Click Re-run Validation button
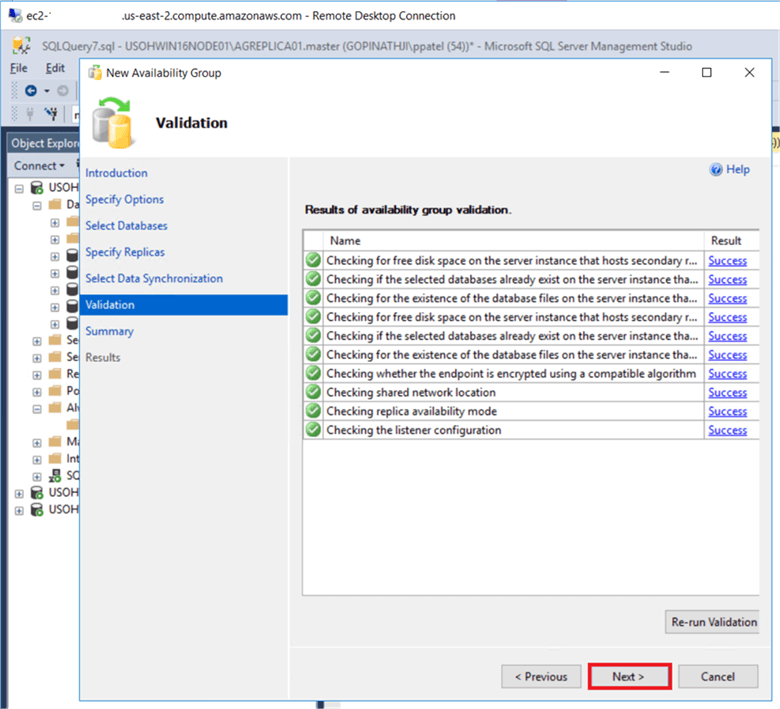This screenshot has width=780, height=709. point(713,621)
